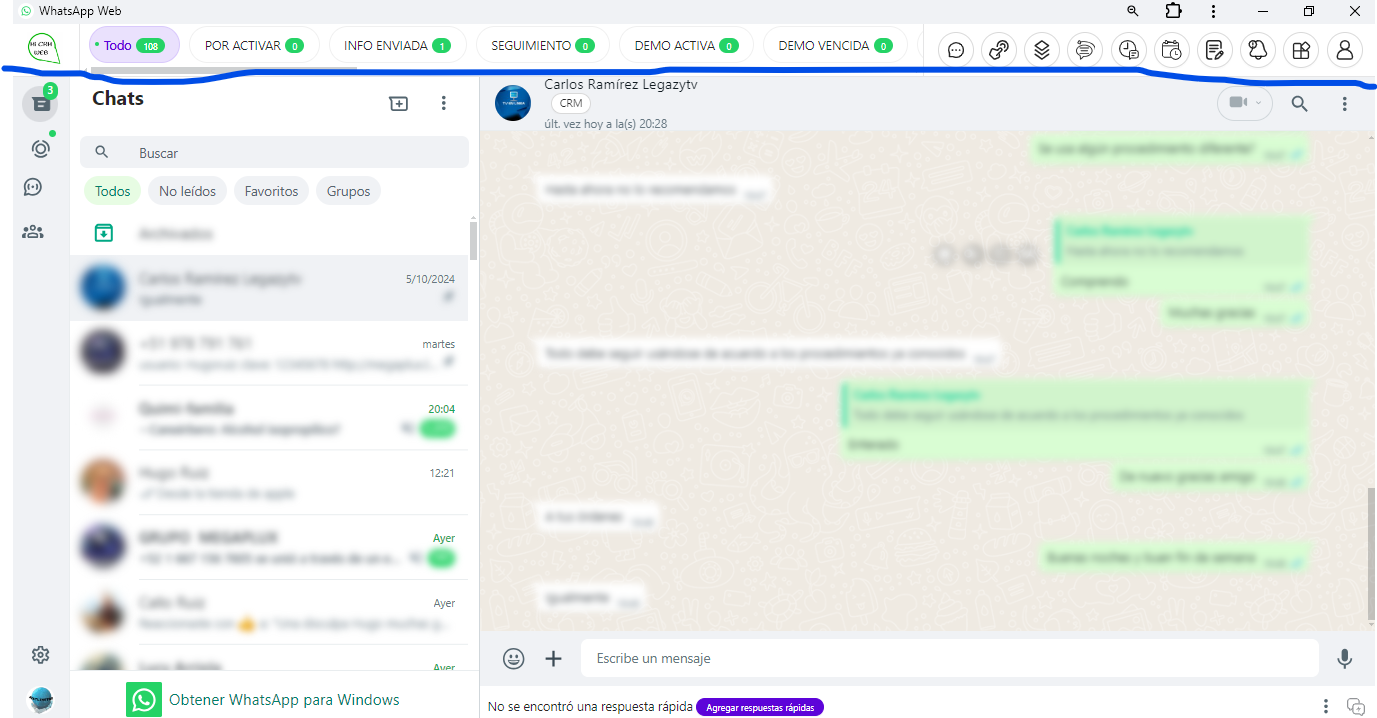Open the emoji picker in message bar
The image size is (1377, 718).
pyautogui.click(x=514, y=658)
